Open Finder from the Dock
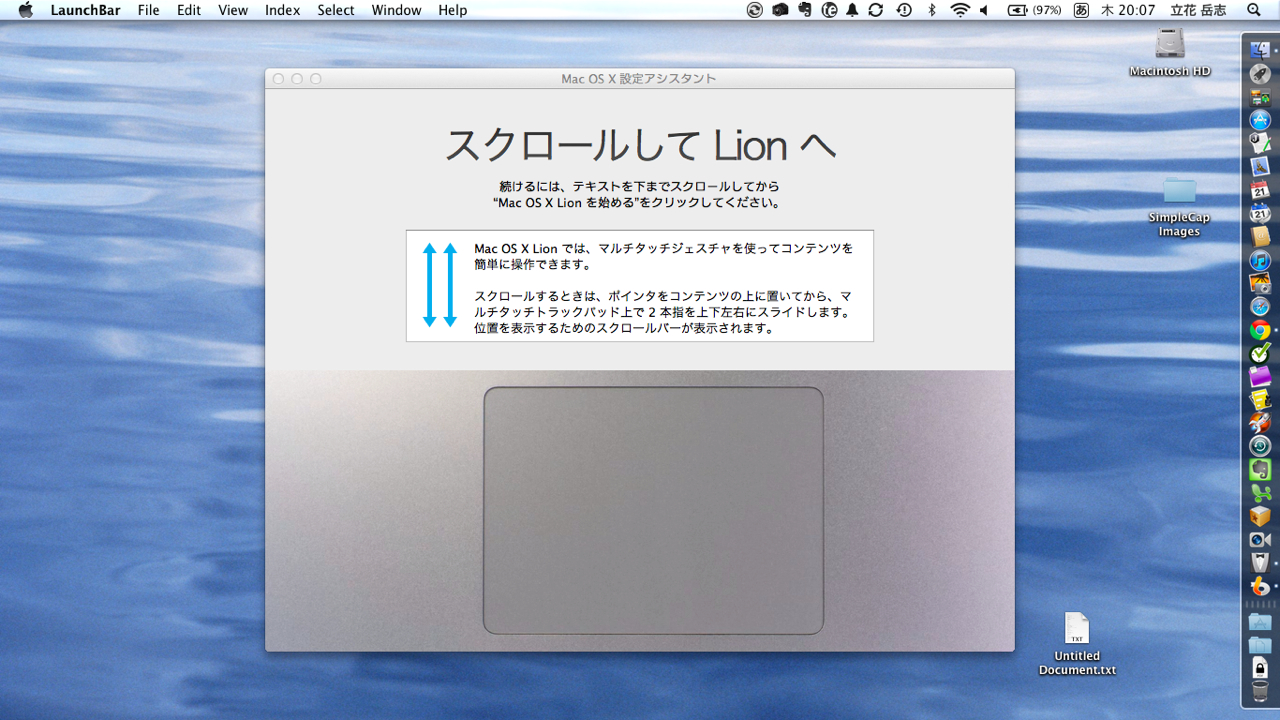 [x=1259, y=51]
